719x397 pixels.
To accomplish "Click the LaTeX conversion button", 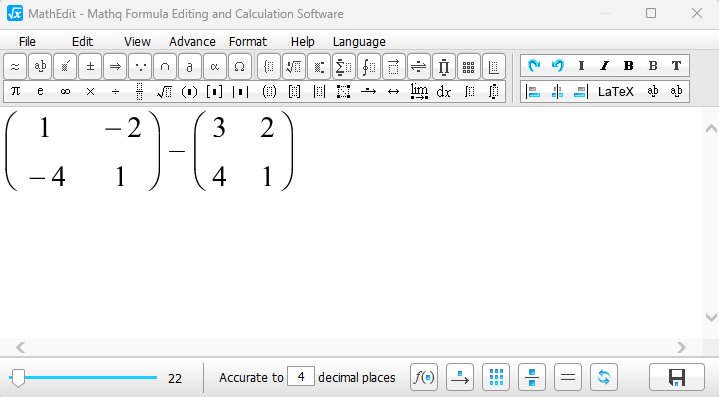I will coord(616,92).
